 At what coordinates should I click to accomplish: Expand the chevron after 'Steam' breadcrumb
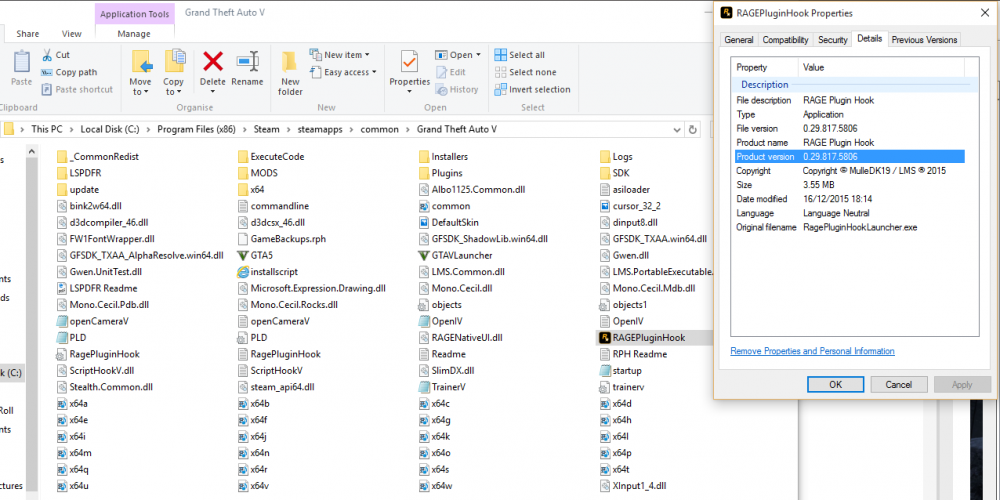click(x=289, y=129)
